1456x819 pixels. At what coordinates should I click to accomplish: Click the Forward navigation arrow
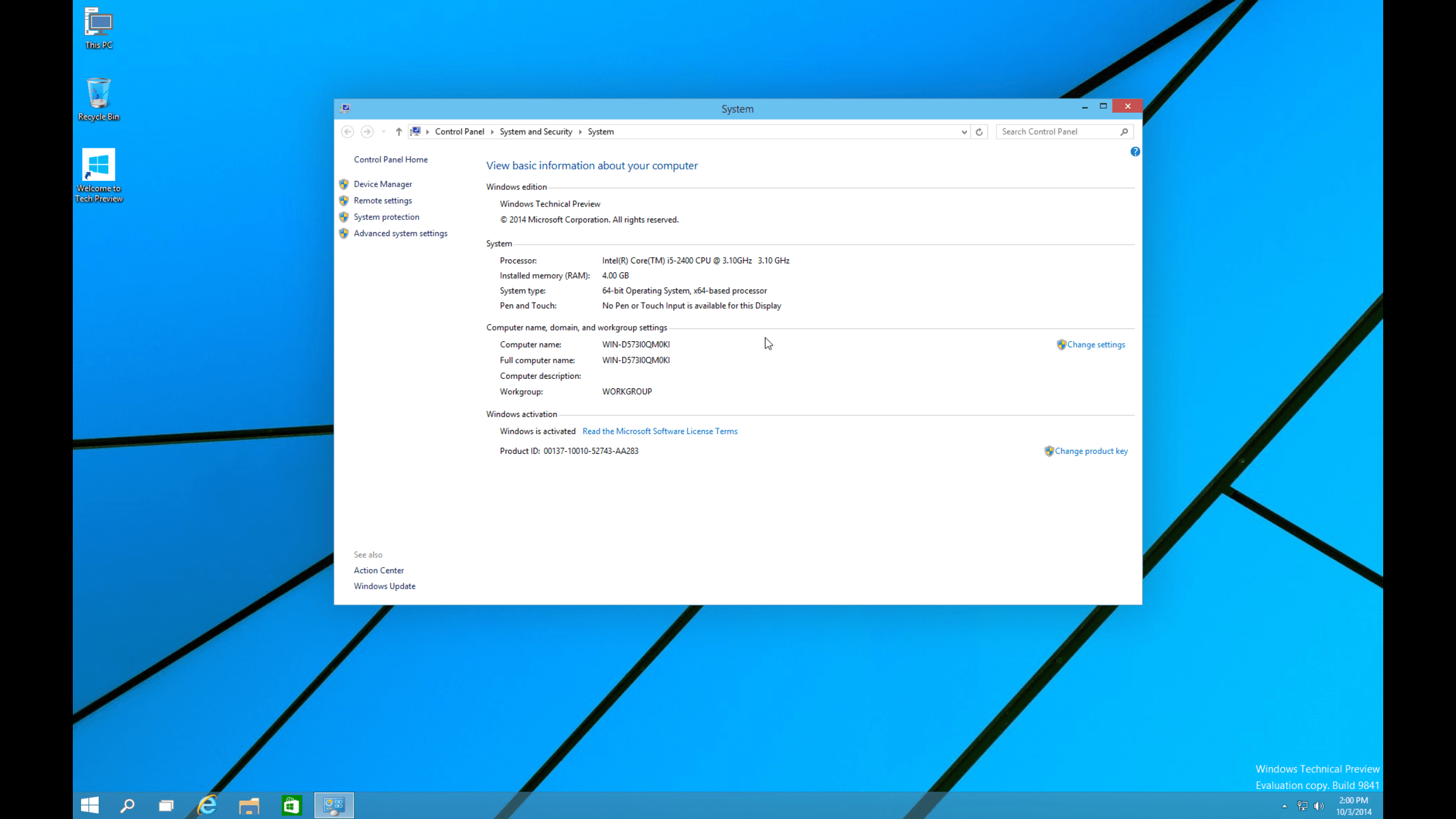367,132
